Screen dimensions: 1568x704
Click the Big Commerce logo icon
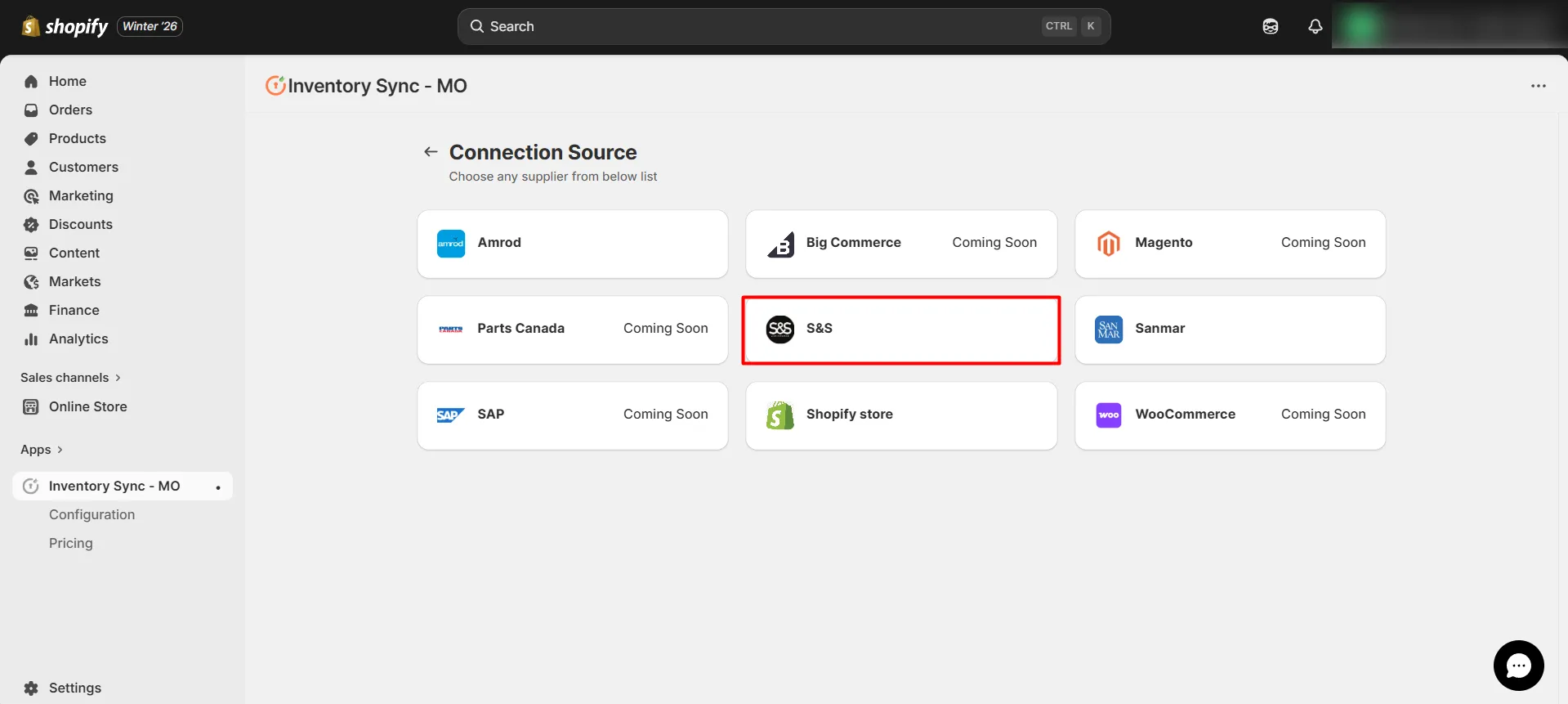(780, 244)
